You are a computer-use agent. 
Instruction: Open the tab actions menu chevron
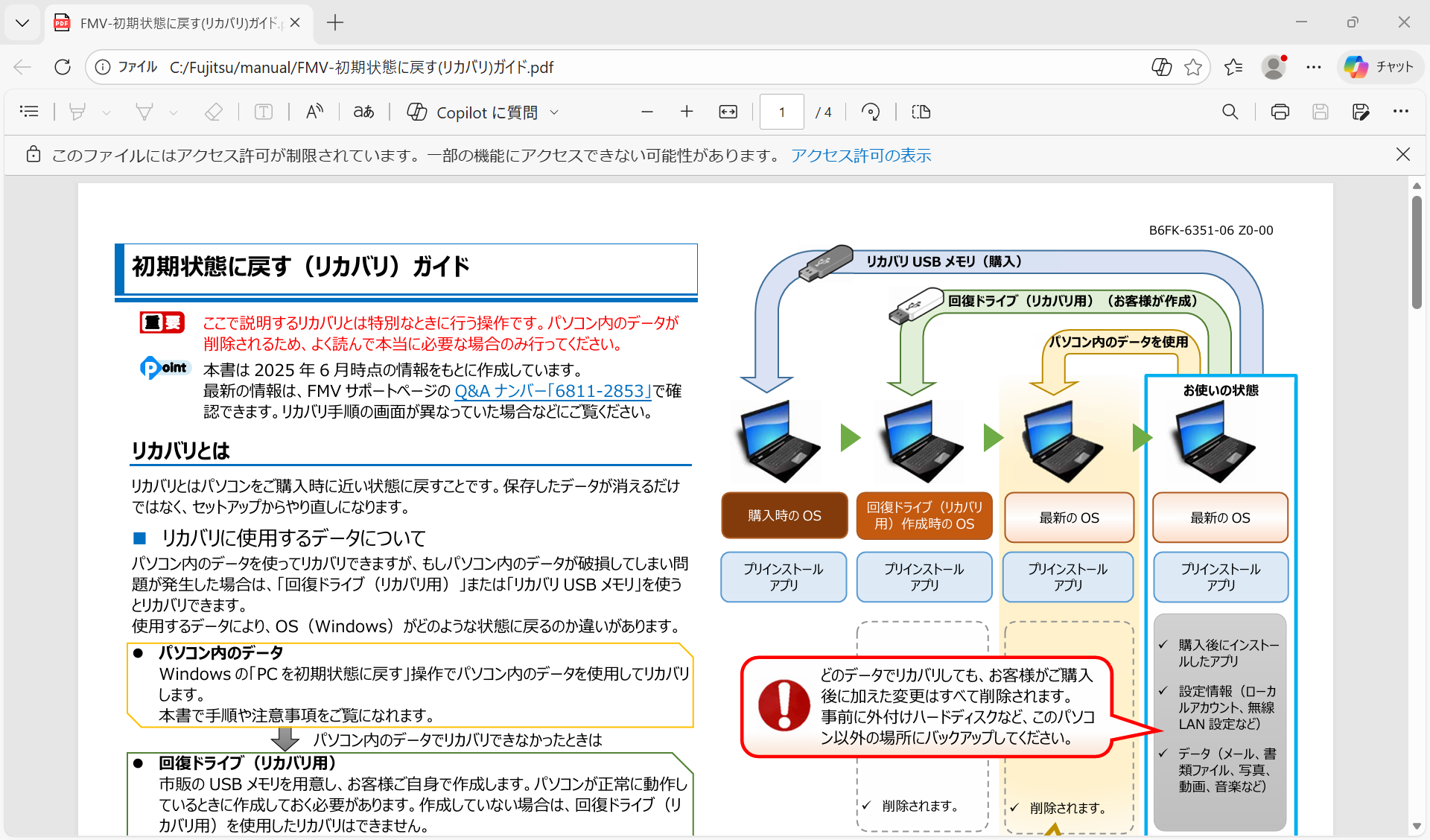(22, 22)
